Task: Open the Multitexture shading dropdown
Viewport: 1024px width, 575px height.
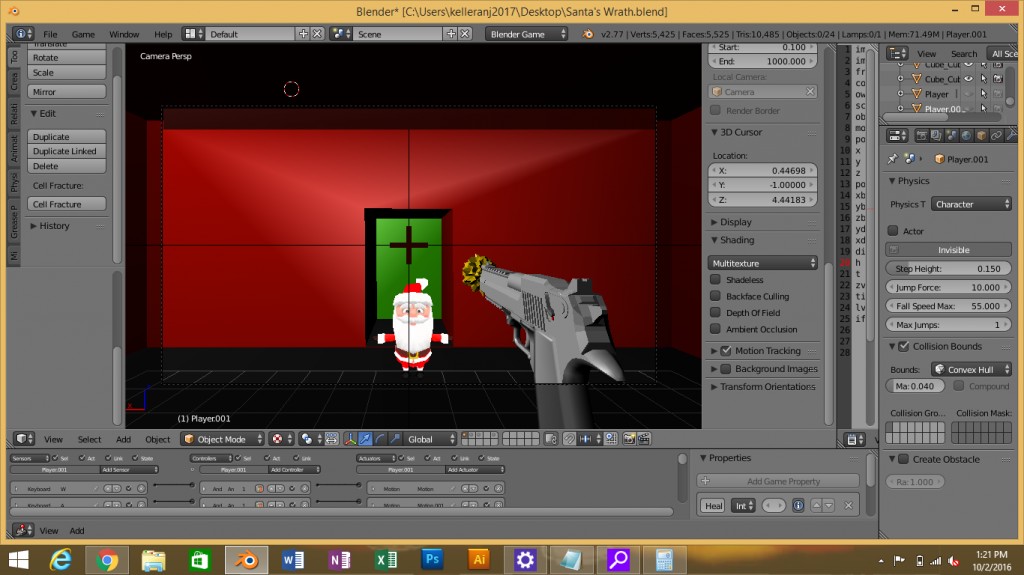Action: tap(763, 263)
